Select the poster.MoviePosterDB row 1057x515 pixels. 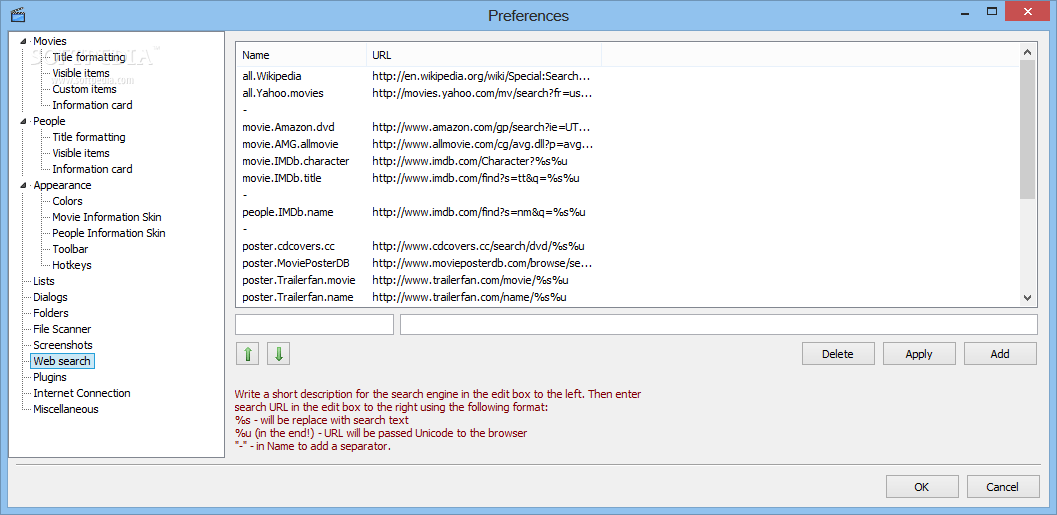pyautogui.click(x=628, y=263)
